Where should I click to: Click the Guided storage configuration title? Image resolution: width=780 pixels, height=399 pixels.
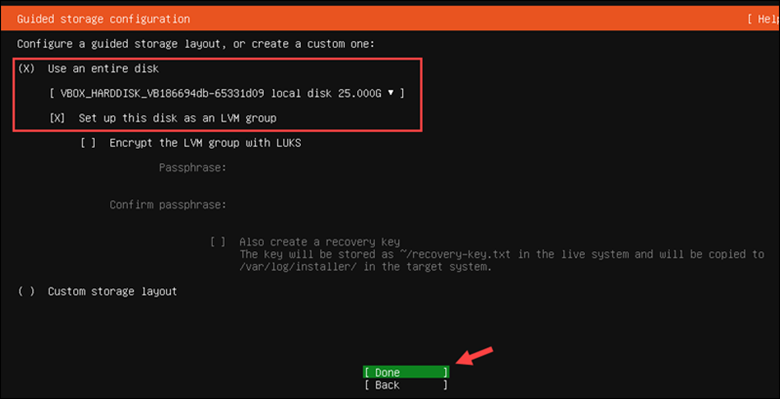[x=103, y=19]
